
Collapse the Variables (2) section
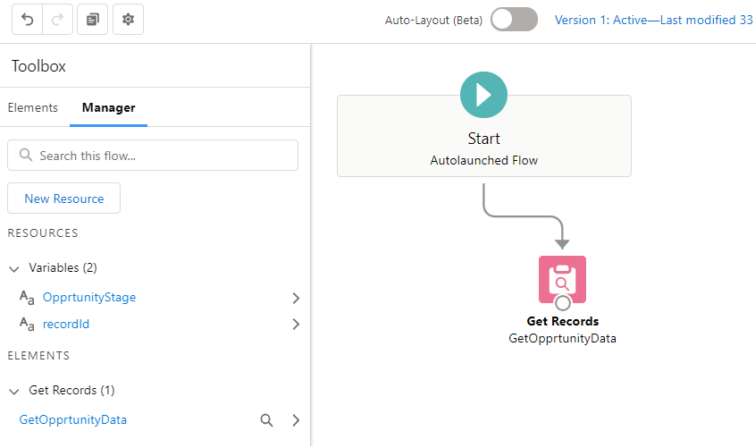pos(14,269)
